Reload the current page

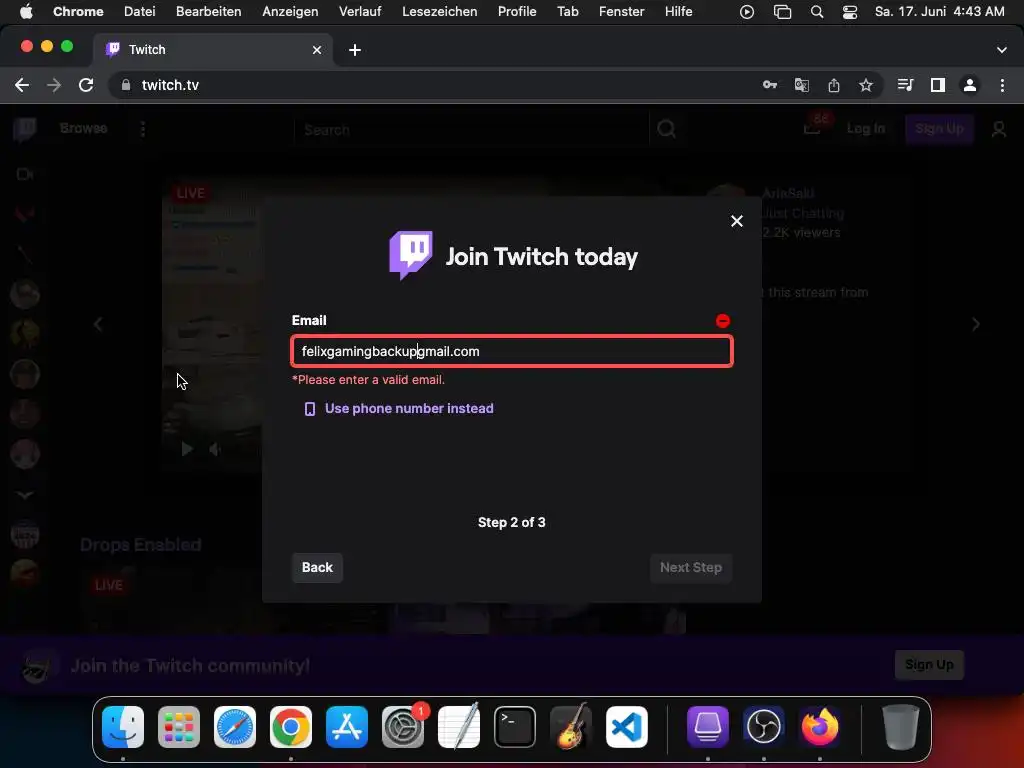[x=86, y=85]
